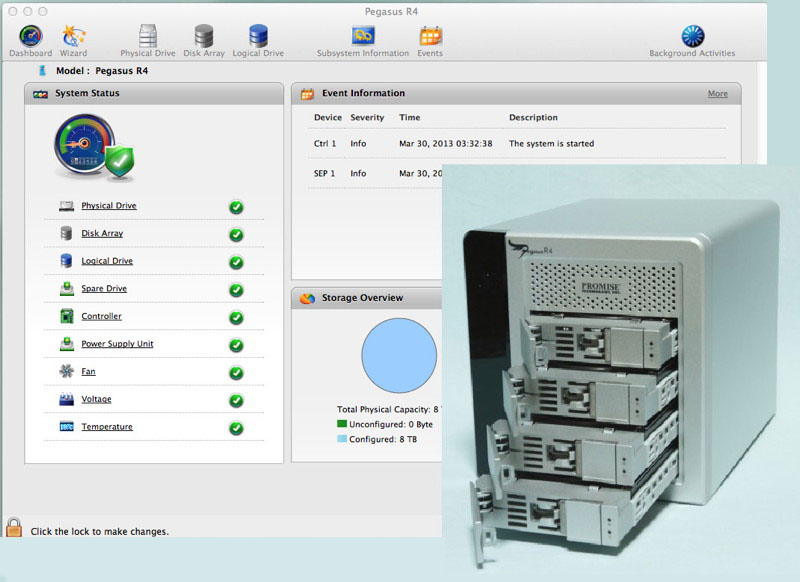This screenshot has width=800, height=582.
Task: Click the 'Model : Pegasus R4' label
Action: (102, 70)
